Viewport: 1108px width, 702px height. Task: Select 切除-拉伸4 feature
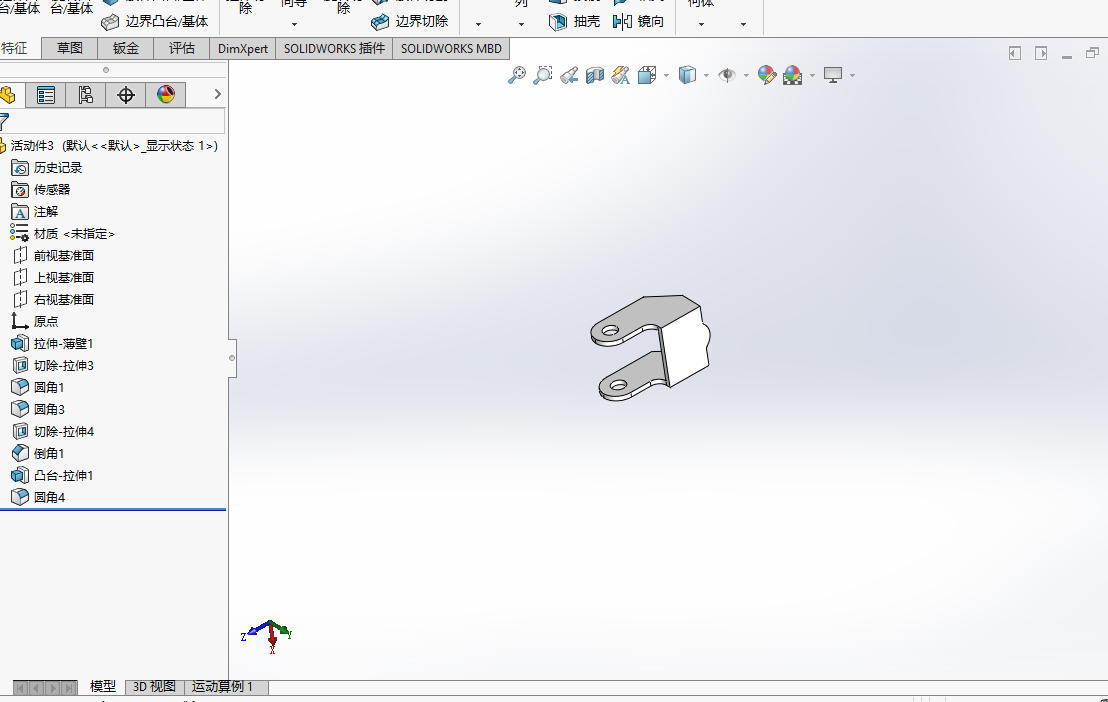(x=52, y=431)
